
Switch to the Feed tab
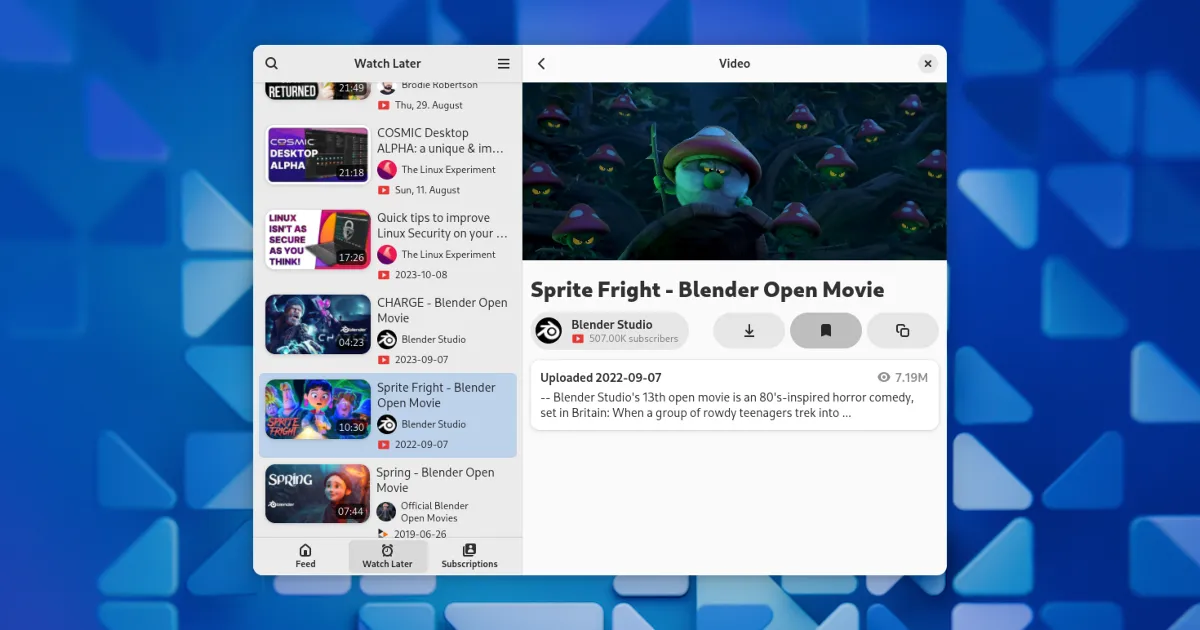click(305, 556)
